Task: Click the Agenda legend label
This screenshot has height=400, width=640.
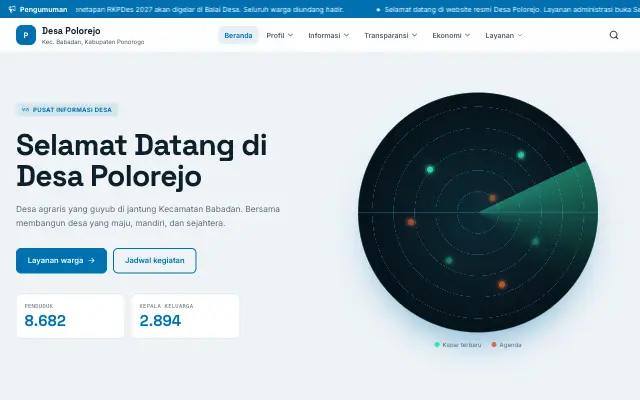Action: point(510,345)
